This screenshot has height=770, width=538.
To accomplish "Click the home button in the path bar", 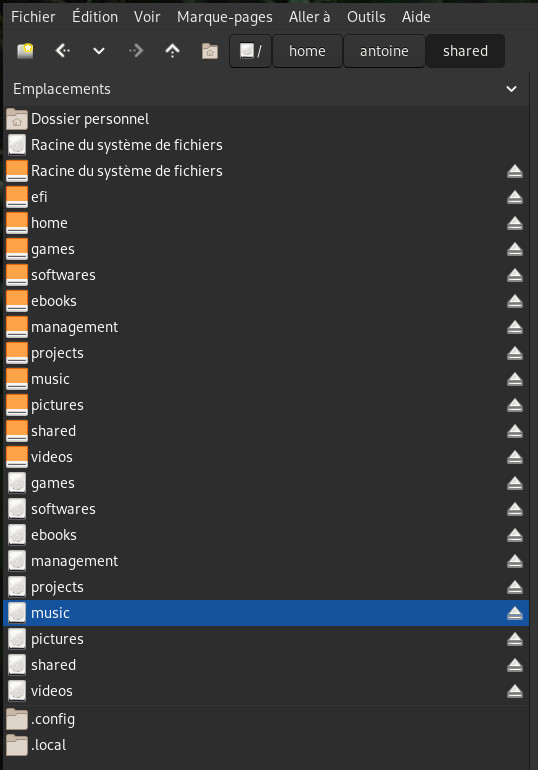I will pos(307,51).
